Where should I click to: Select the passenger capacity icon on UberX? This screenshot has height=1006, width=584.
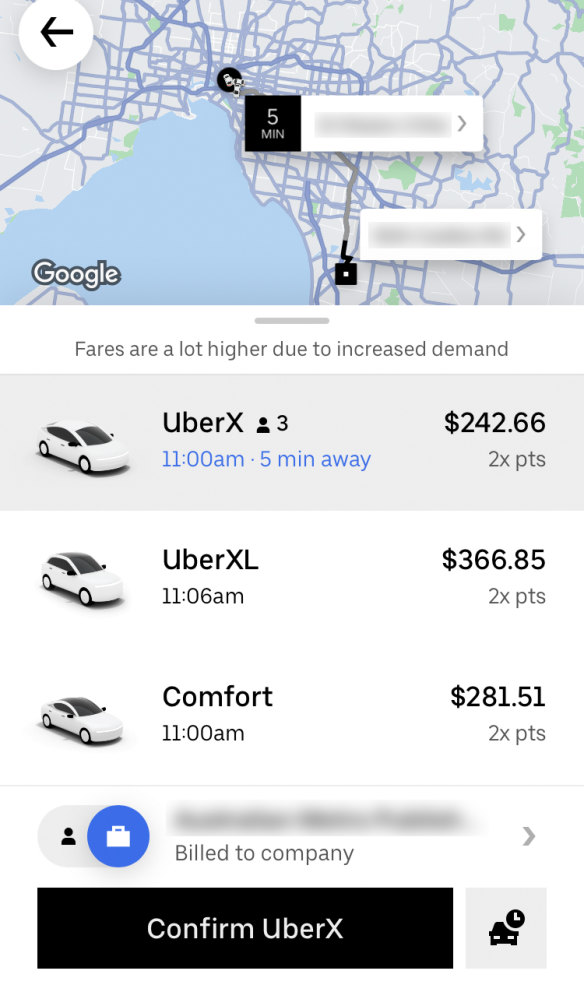pyautogui.click(x=262, y=423)
